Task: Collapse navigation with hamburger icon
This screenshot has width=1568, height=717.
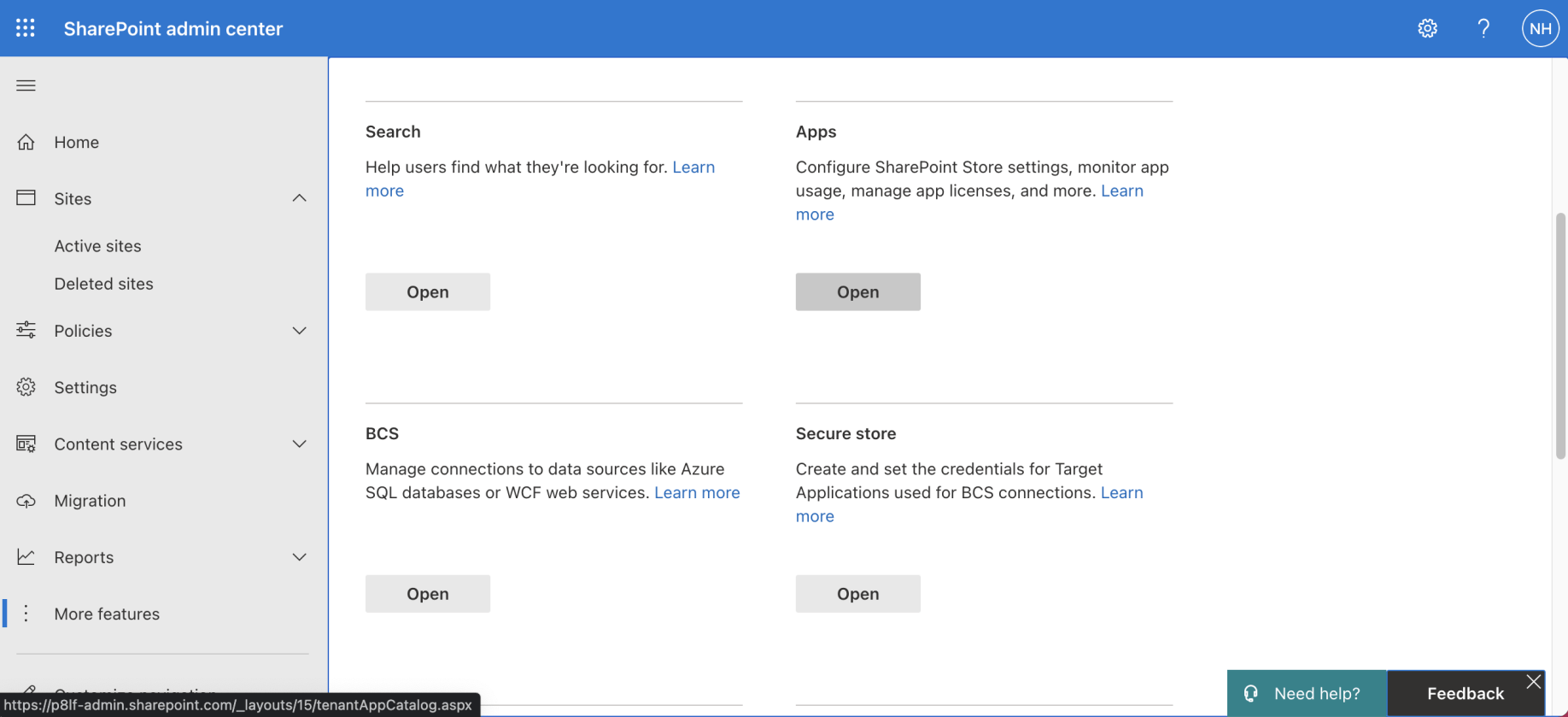Action: pyautogui.click(x=26, y=85)
